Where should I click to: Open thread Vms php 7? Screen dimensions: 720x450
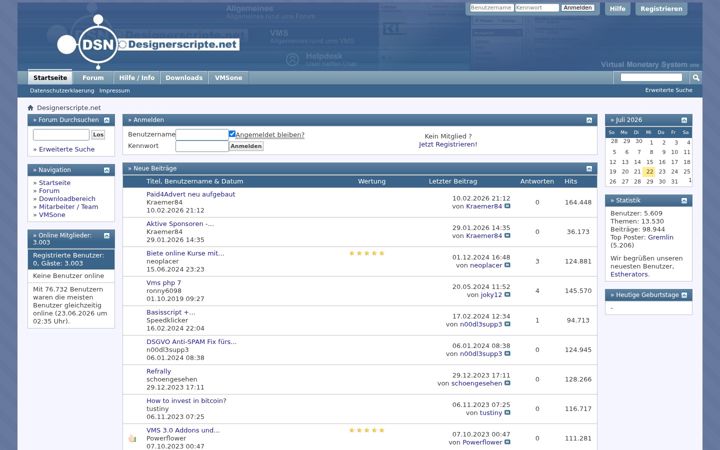point(163,283)
